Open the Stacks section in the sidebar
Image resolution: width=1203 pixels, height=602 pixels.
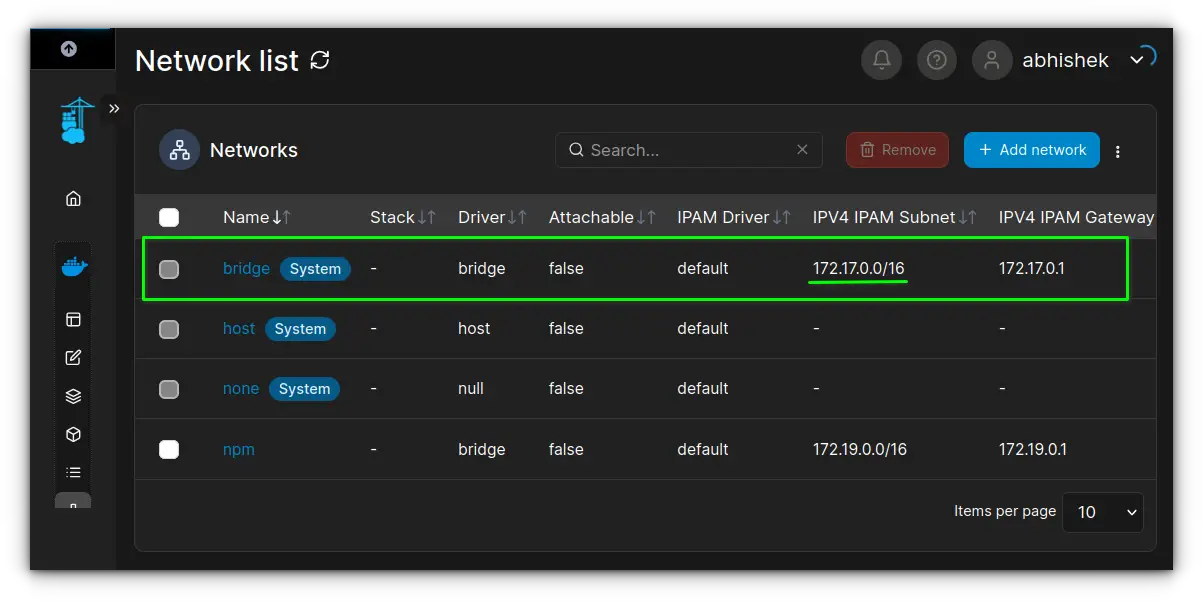pos(72,395)
